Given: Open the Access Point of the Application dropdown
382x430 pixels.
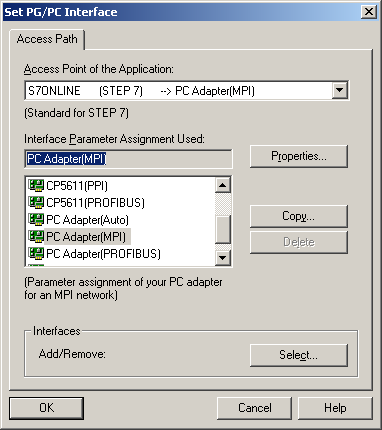Looking at the screenshot, I should (340, 90).
